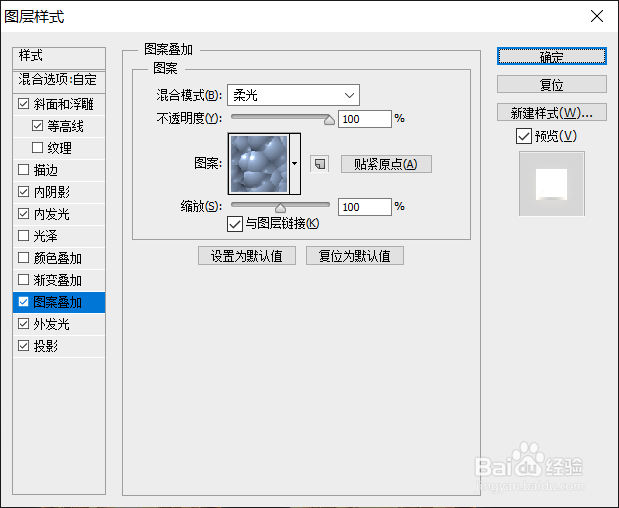This screenshot has height=508, width=619.
Task: Open the 混合模式 dropdown showing 柔光
Action: click(x=293, y=95)
